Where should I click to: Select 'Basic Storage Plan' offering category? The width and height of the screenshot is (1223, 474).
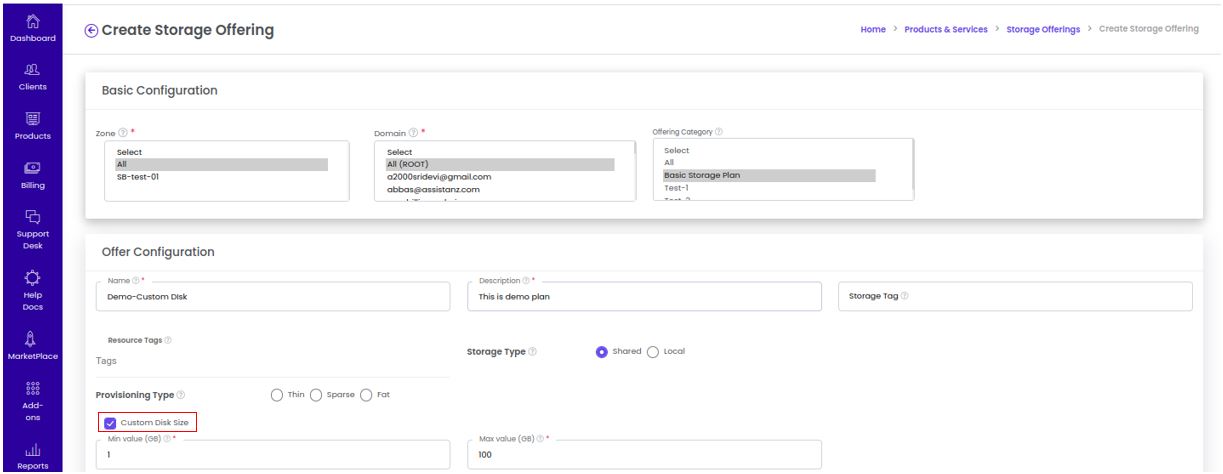pyautogui.click(x=769, y=175)
